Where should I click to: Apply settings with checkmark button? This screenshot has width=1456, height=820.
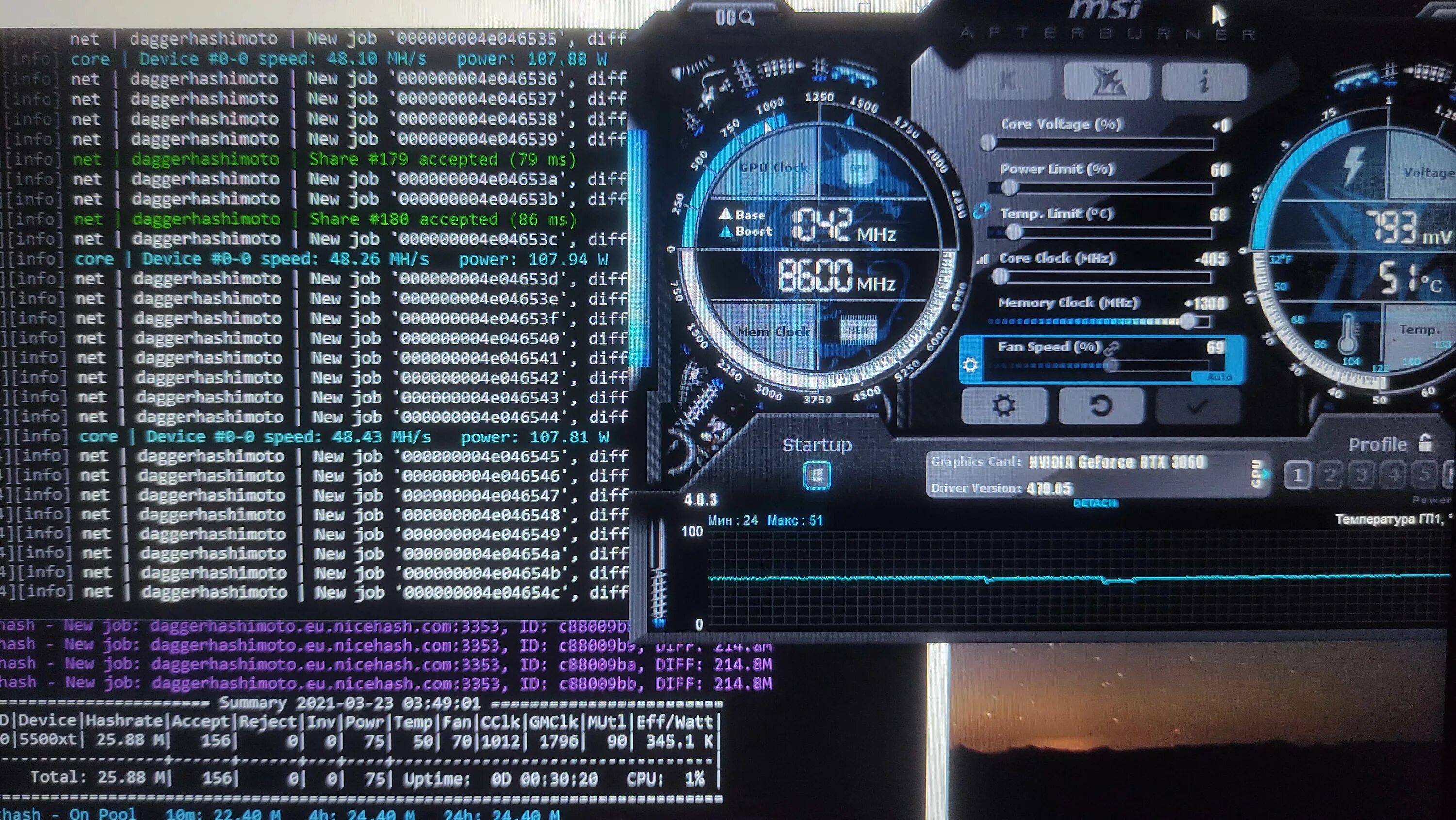click(1197, 405)
